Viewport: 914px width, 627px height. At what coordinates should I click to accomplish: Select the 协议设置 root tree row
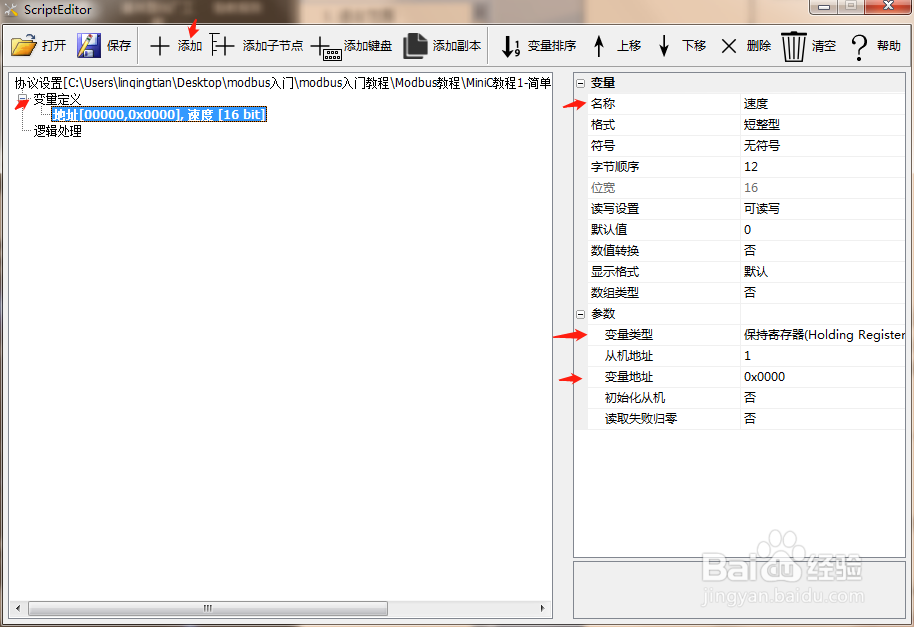coord(282,83)
